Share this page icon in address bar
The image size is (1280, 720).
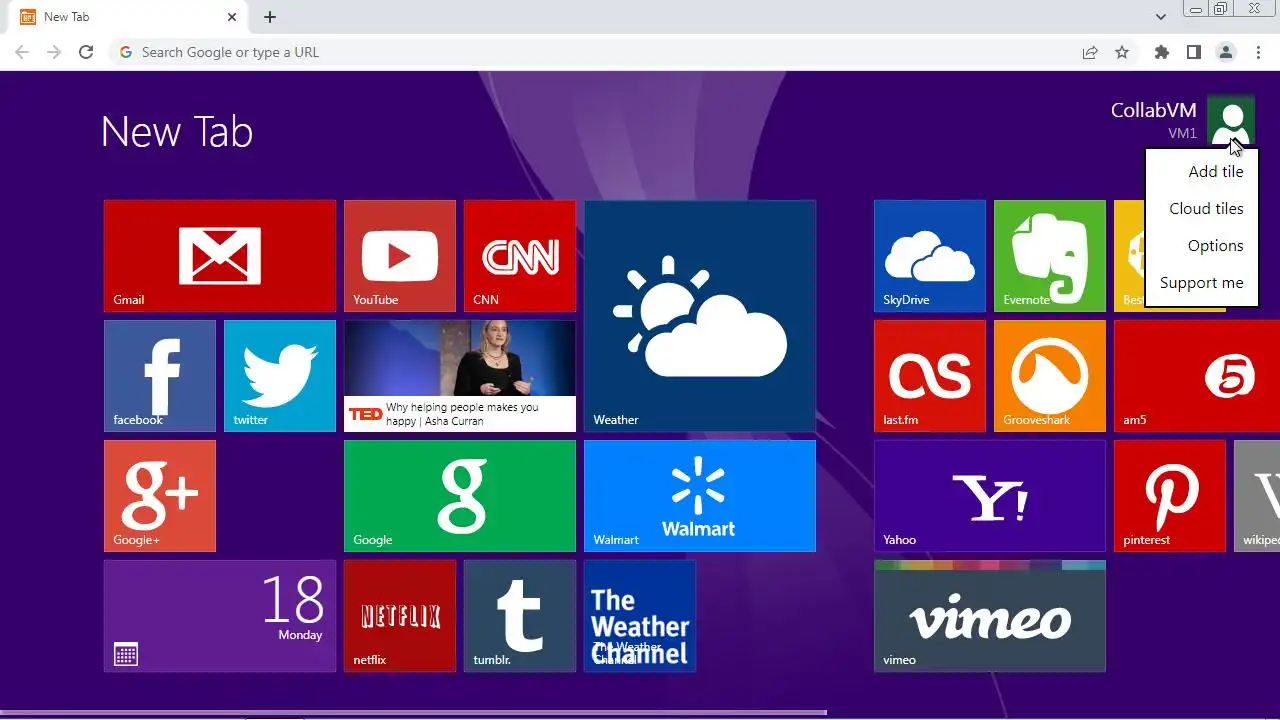coord(1090,52)
